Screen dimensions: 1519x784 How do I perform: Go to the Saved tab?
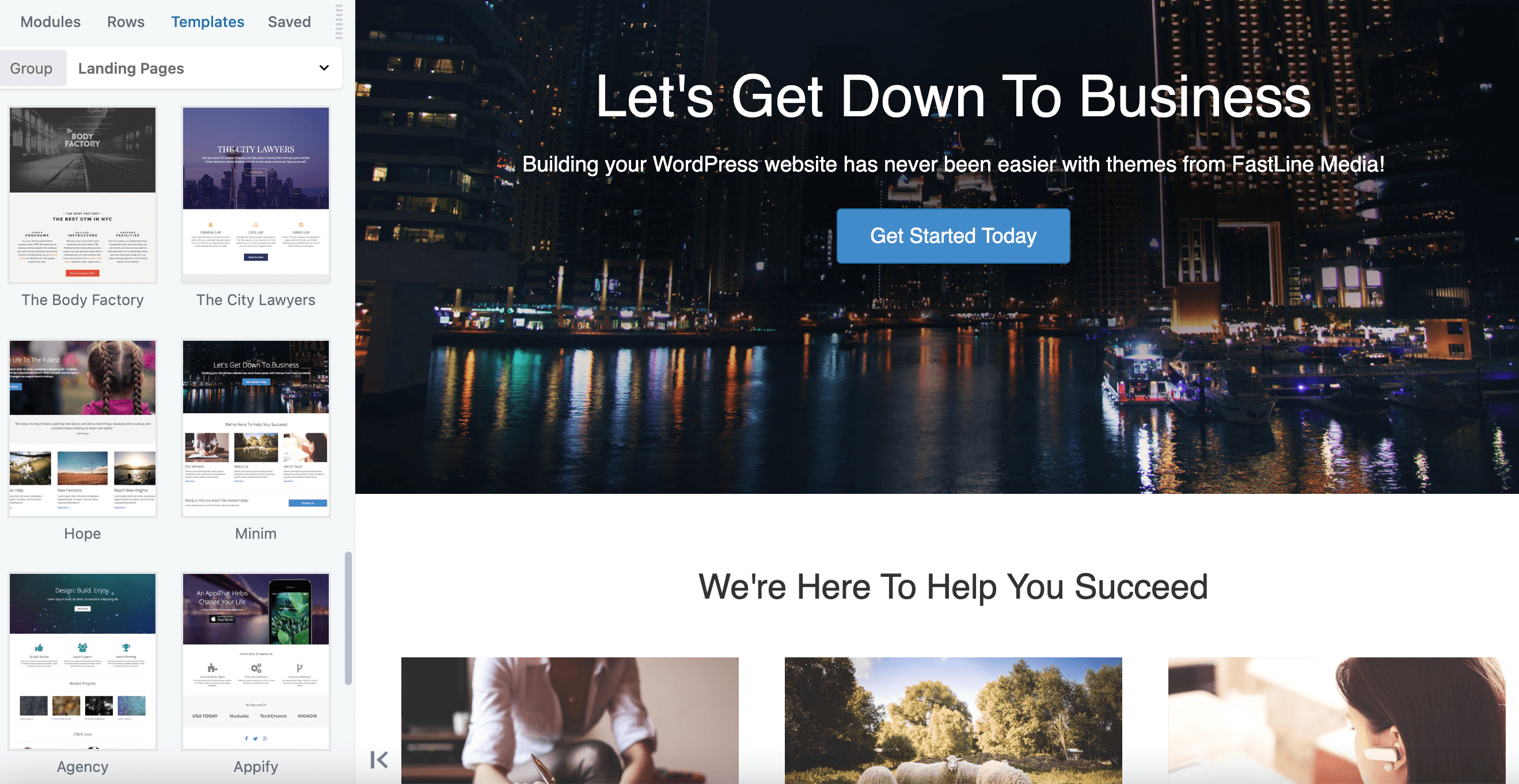(289, 22)
